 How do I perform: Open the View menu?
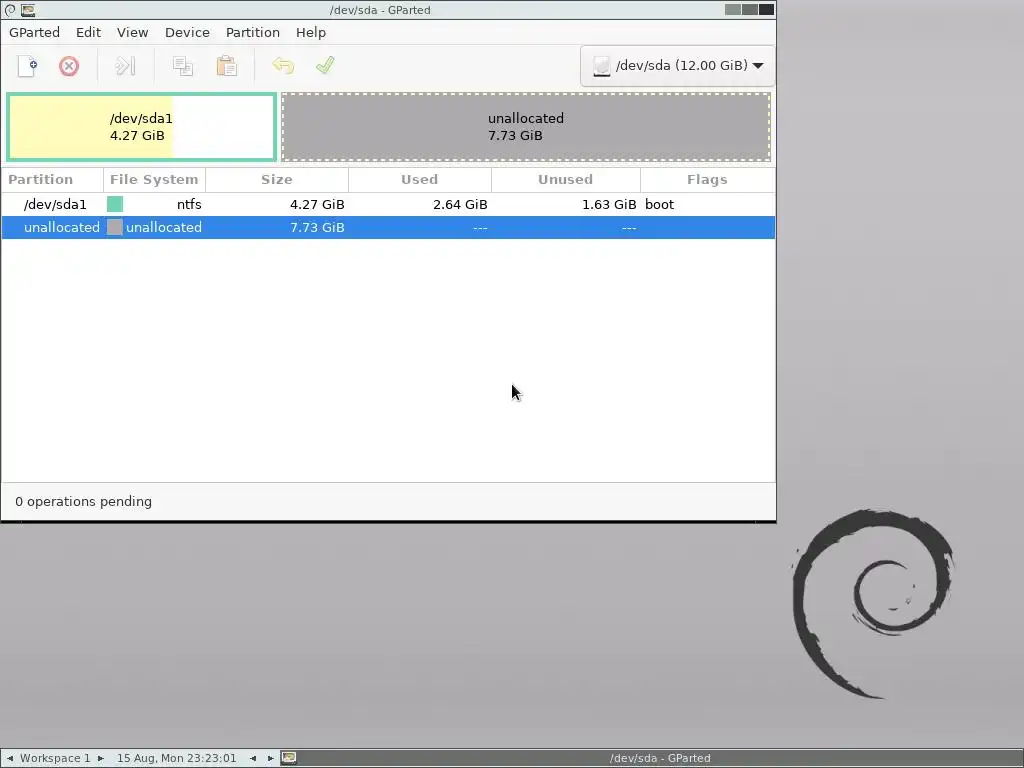coord(133,33)
